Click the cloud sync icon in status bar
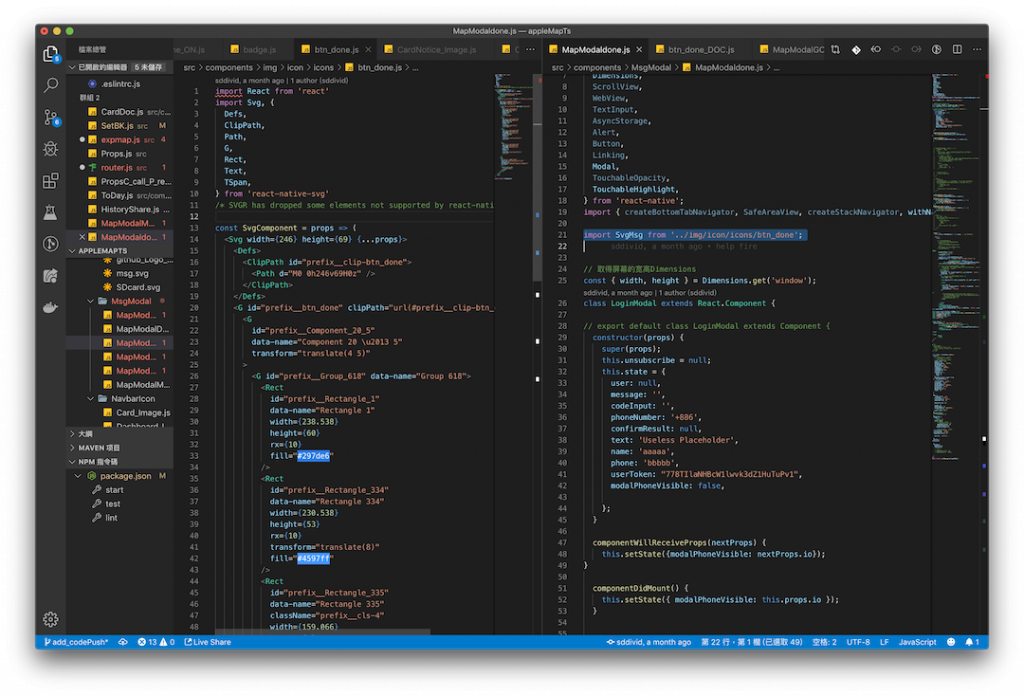This screenshot has height=696, width=1024. (123, 642)
